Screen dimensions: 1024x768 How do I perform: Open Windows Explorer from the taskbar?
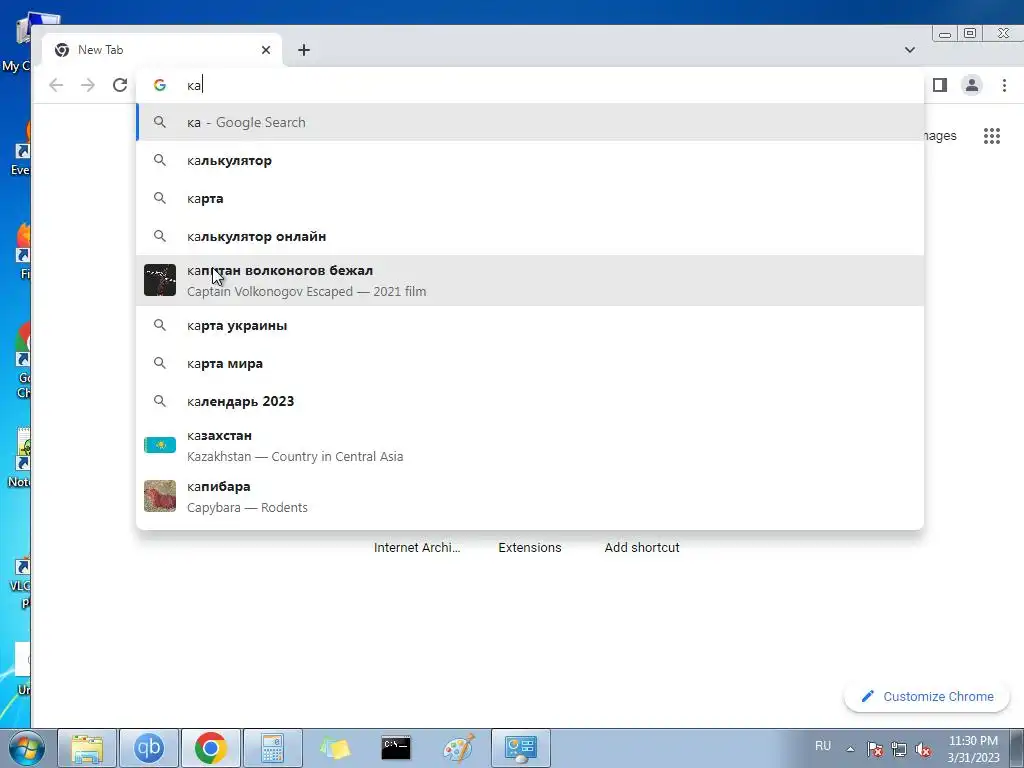[x=87, y=748]
